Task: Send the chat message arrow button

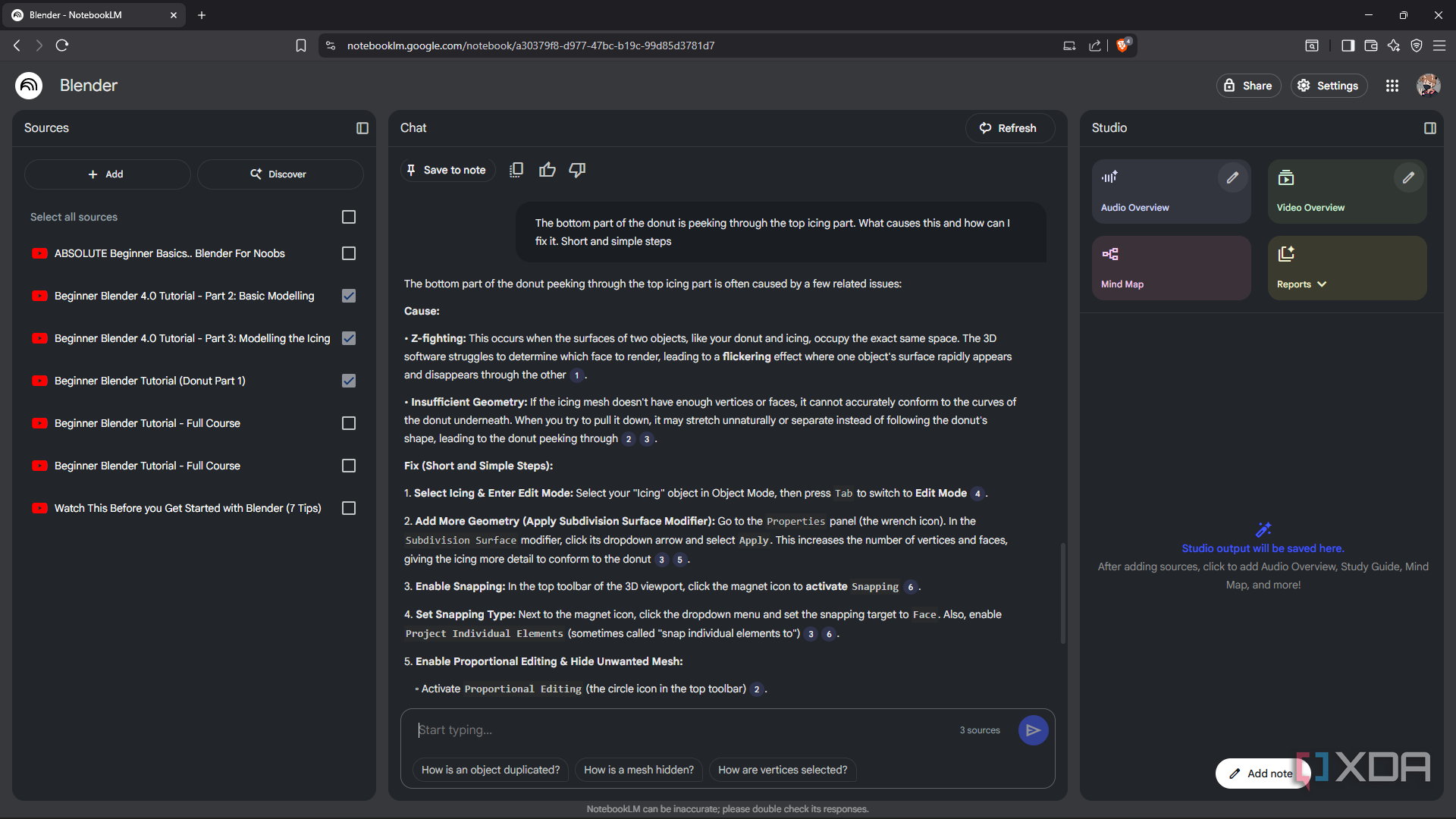Action: (1033, 730)
